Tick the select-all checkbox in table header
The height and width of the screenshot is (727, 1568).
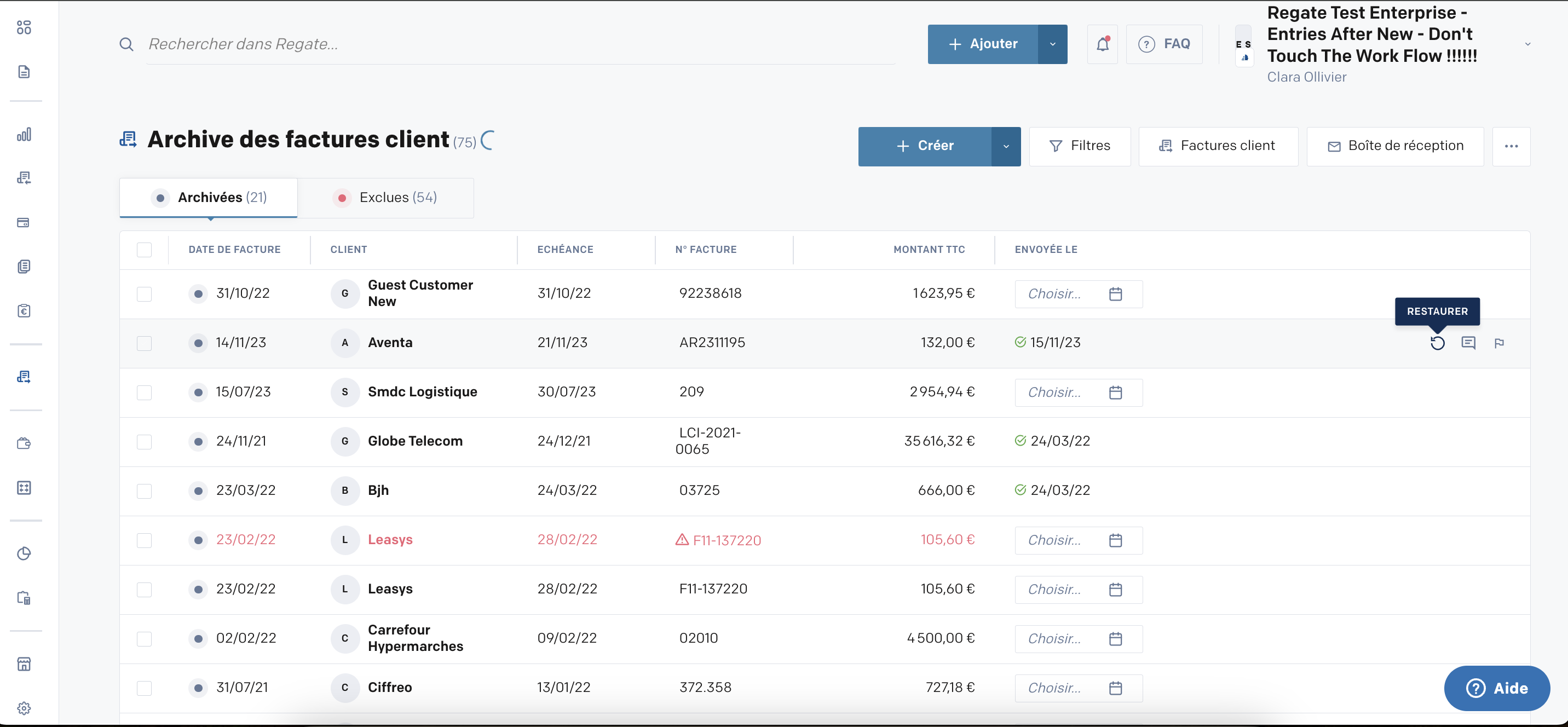pyautogui.click(x=144, y=250)
